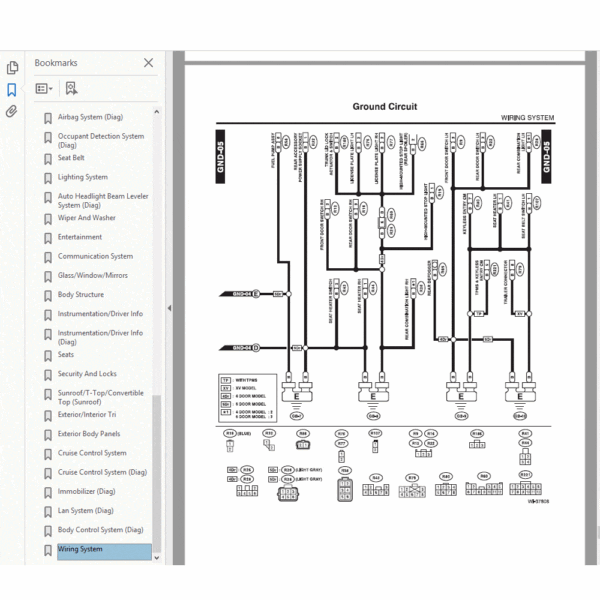Select the Instrumentation/Driver Info bookmark without Diag
Image resolution: width=600 pixels, height=600 pixels.
(x=100, y=313)
